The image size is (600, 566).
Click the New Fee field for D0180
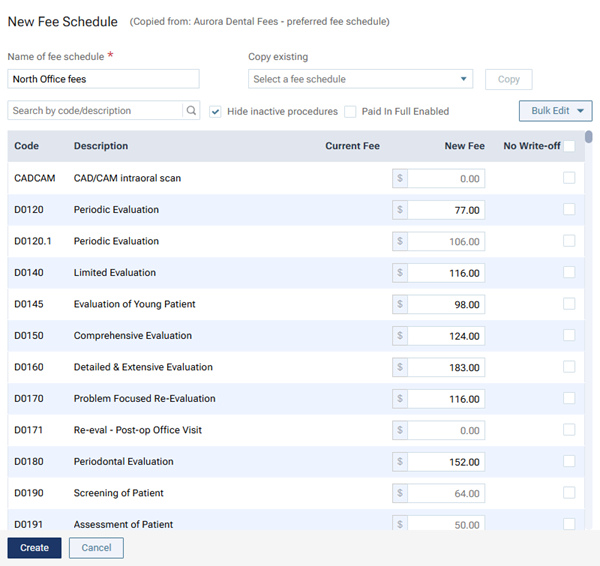pos(446,462)
